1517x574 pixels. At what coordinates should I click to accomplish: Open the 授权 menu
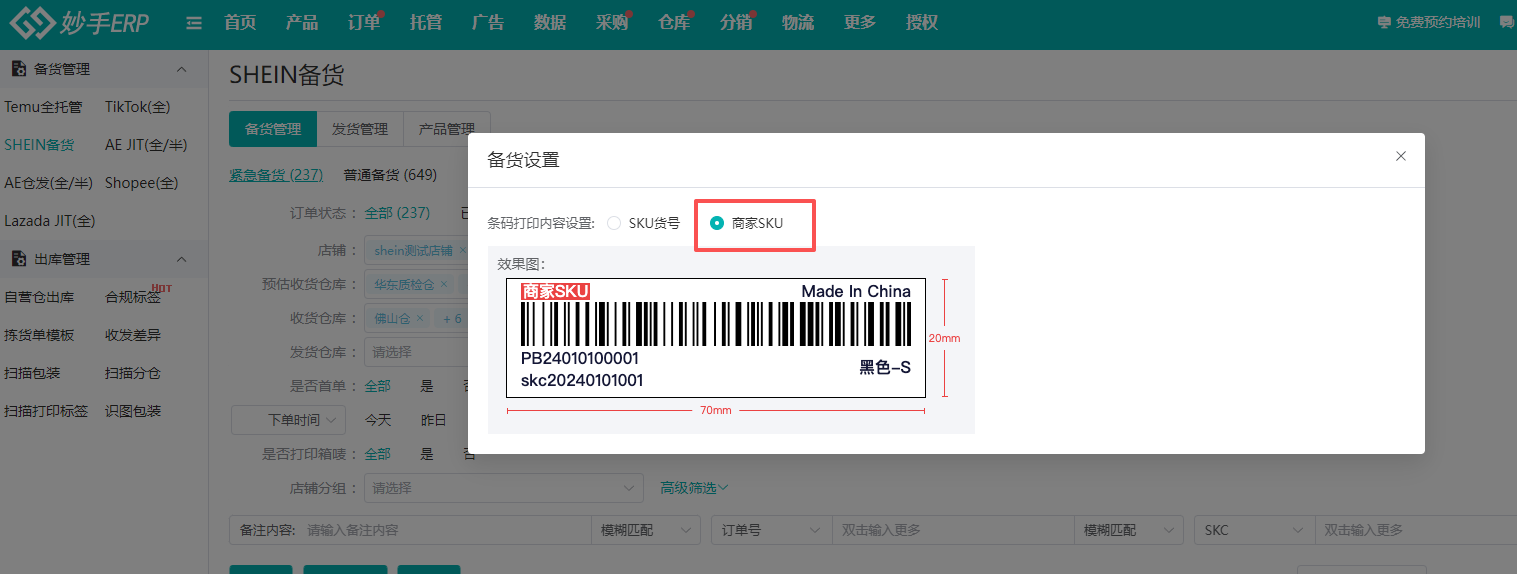point(922,22)
